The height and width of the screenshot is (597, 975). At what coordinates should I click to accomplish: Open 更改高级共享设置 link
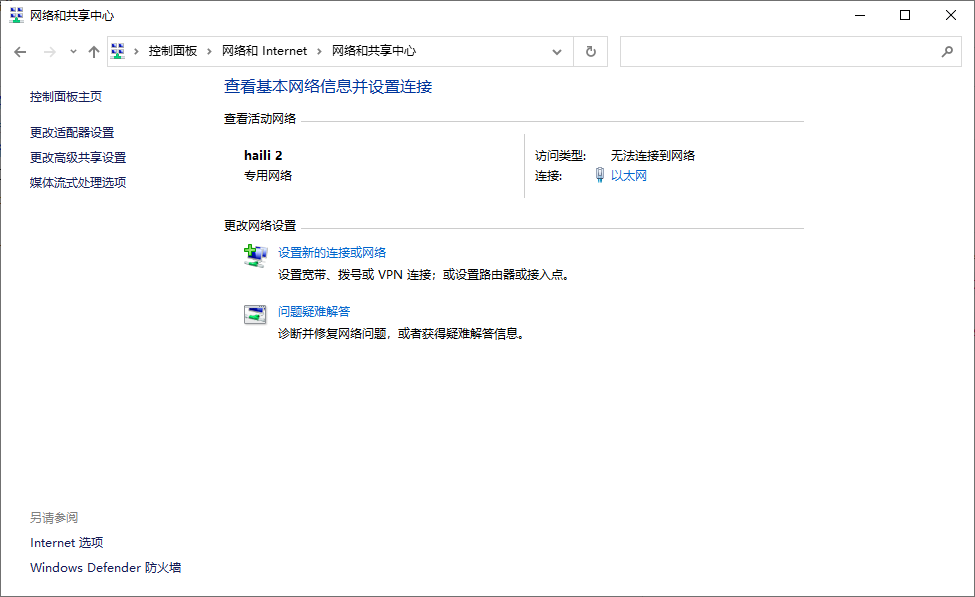tap(78, 157)
